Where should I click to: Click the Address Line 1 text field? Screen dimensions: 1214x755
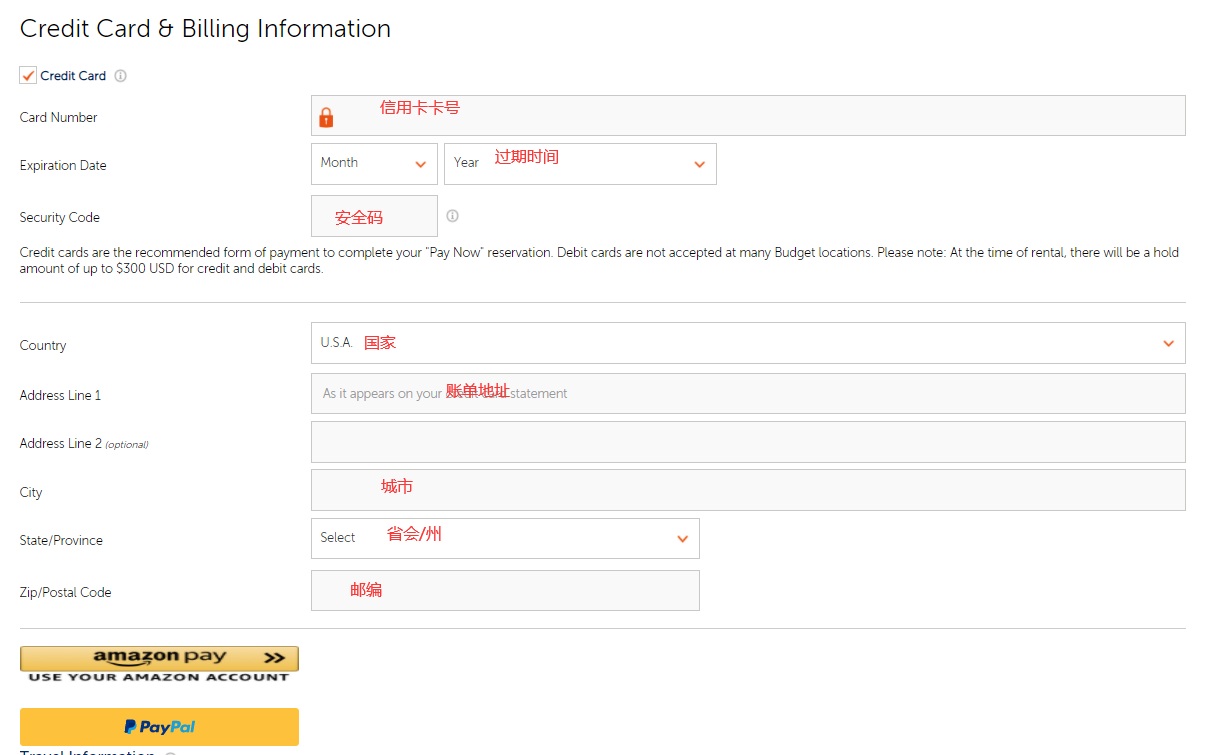pos(748,394)
